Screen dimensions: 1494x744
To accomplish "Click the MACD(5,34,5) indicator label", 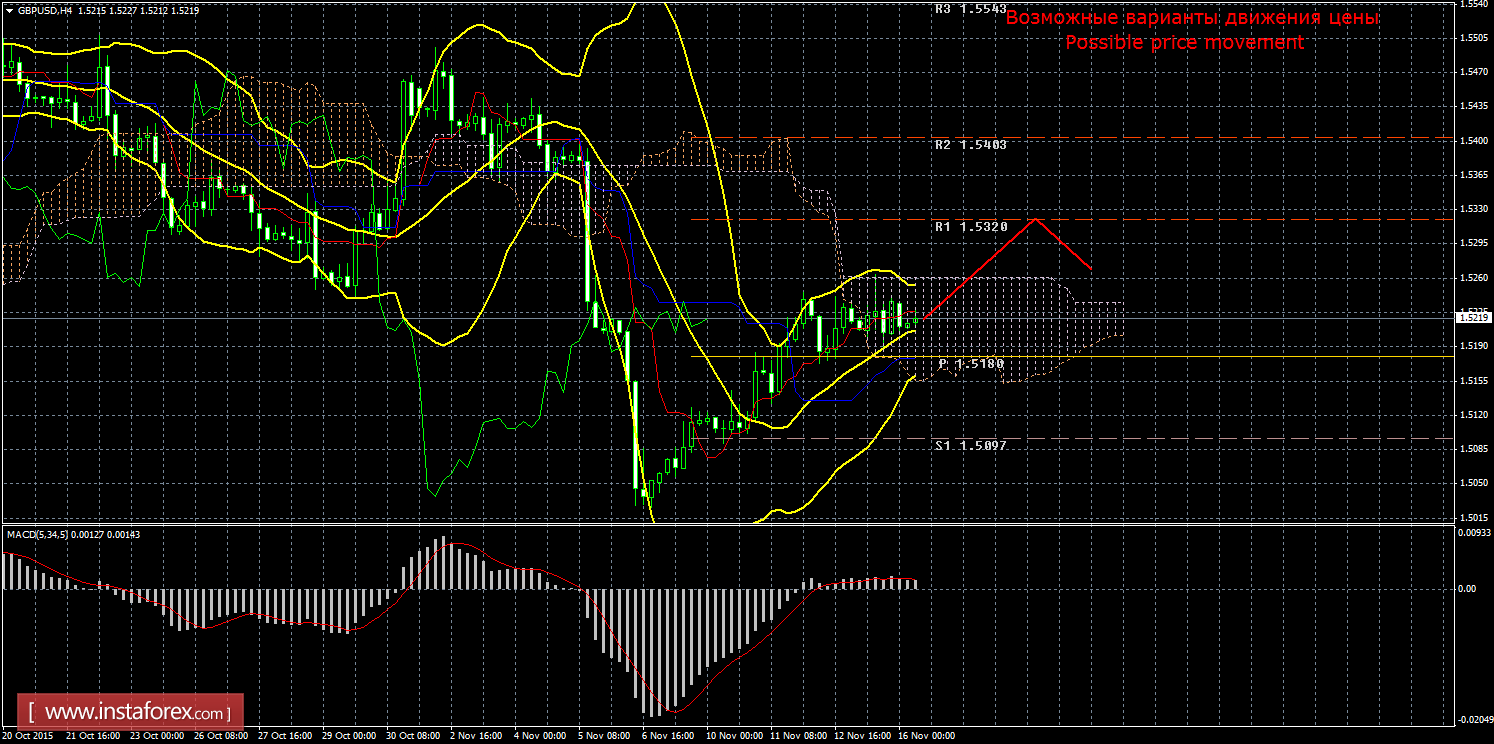I will click(x=40, y=534).
